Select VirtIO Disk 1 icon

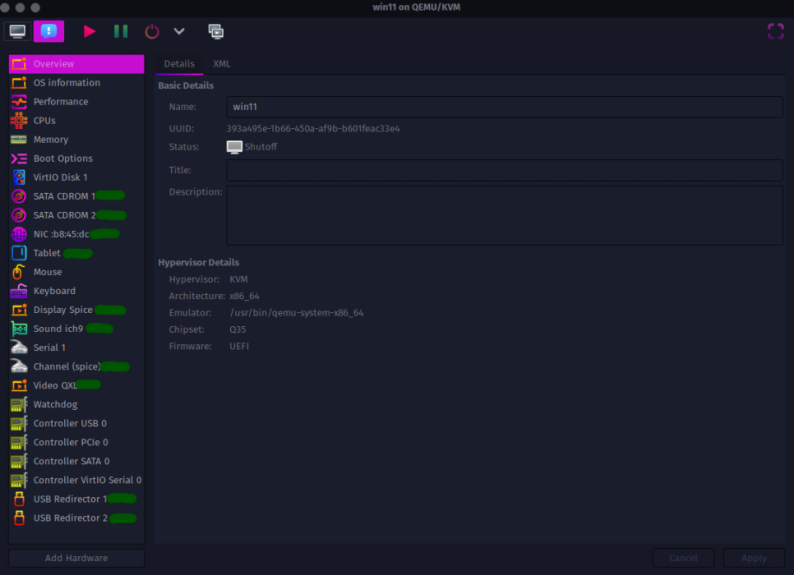click(x=19, y=177)
